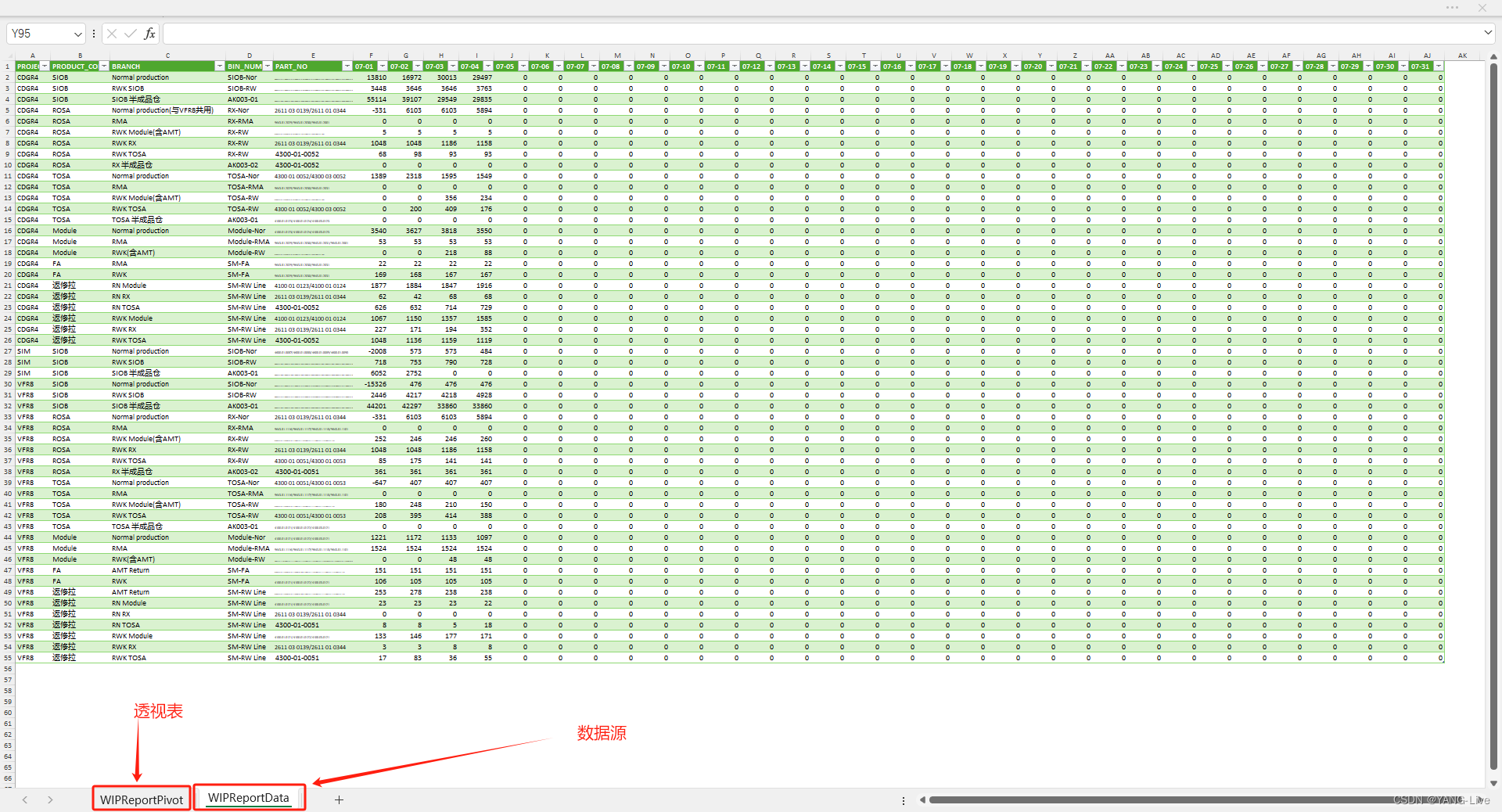Open the PROJECT column filter dropdown
The image size is (1502, 812).
45,66
